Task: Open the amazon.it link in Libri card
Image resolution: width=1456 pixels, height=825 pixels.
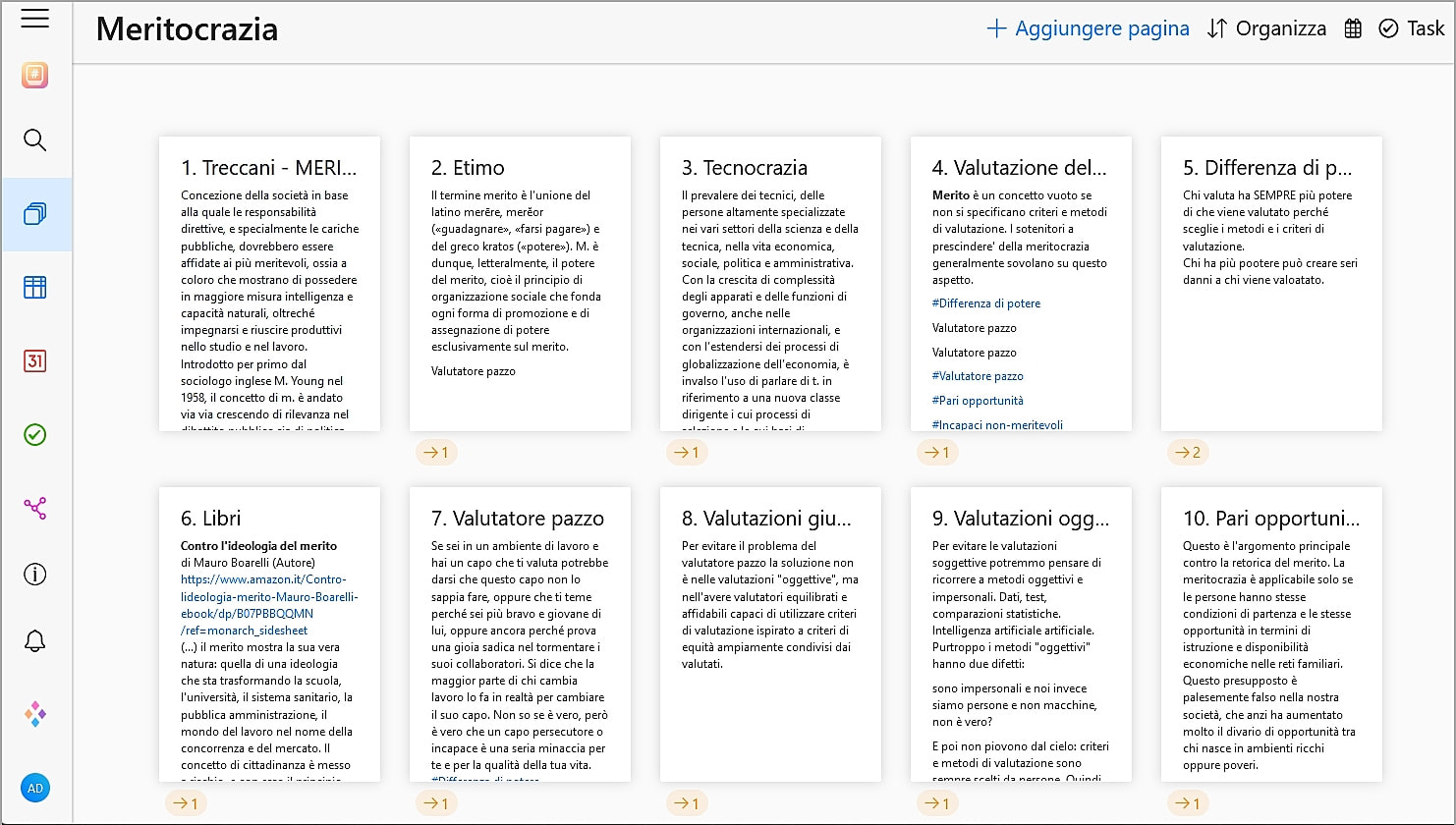Action: [269, 605]
